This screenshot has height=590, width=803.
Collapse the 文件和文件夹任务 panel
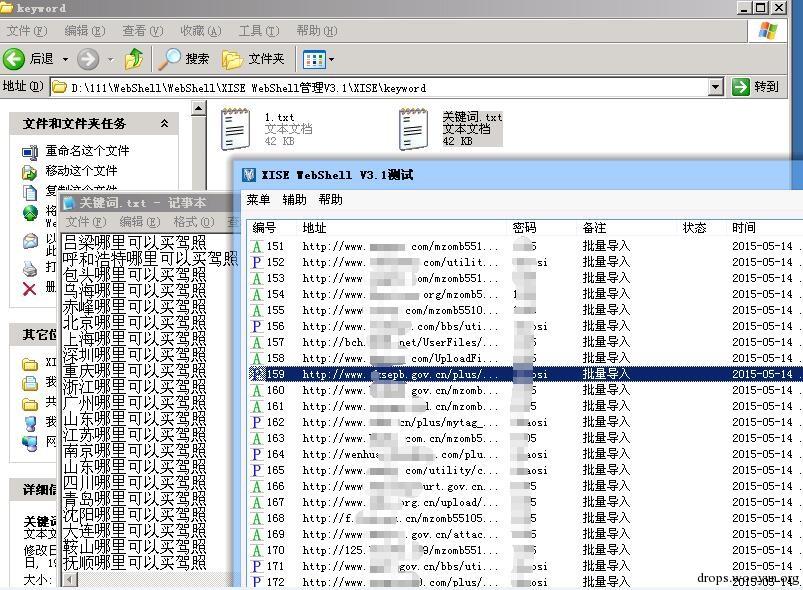coord(164,123)
